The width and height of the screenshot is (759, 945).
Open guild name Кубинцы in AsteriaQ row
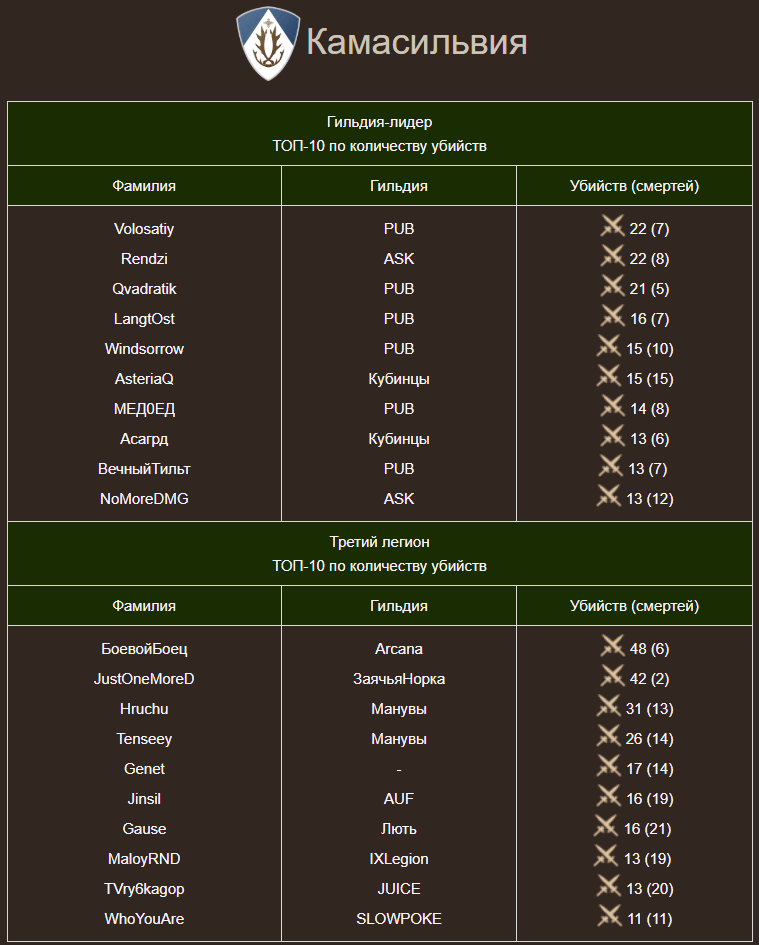pos(399,379)
